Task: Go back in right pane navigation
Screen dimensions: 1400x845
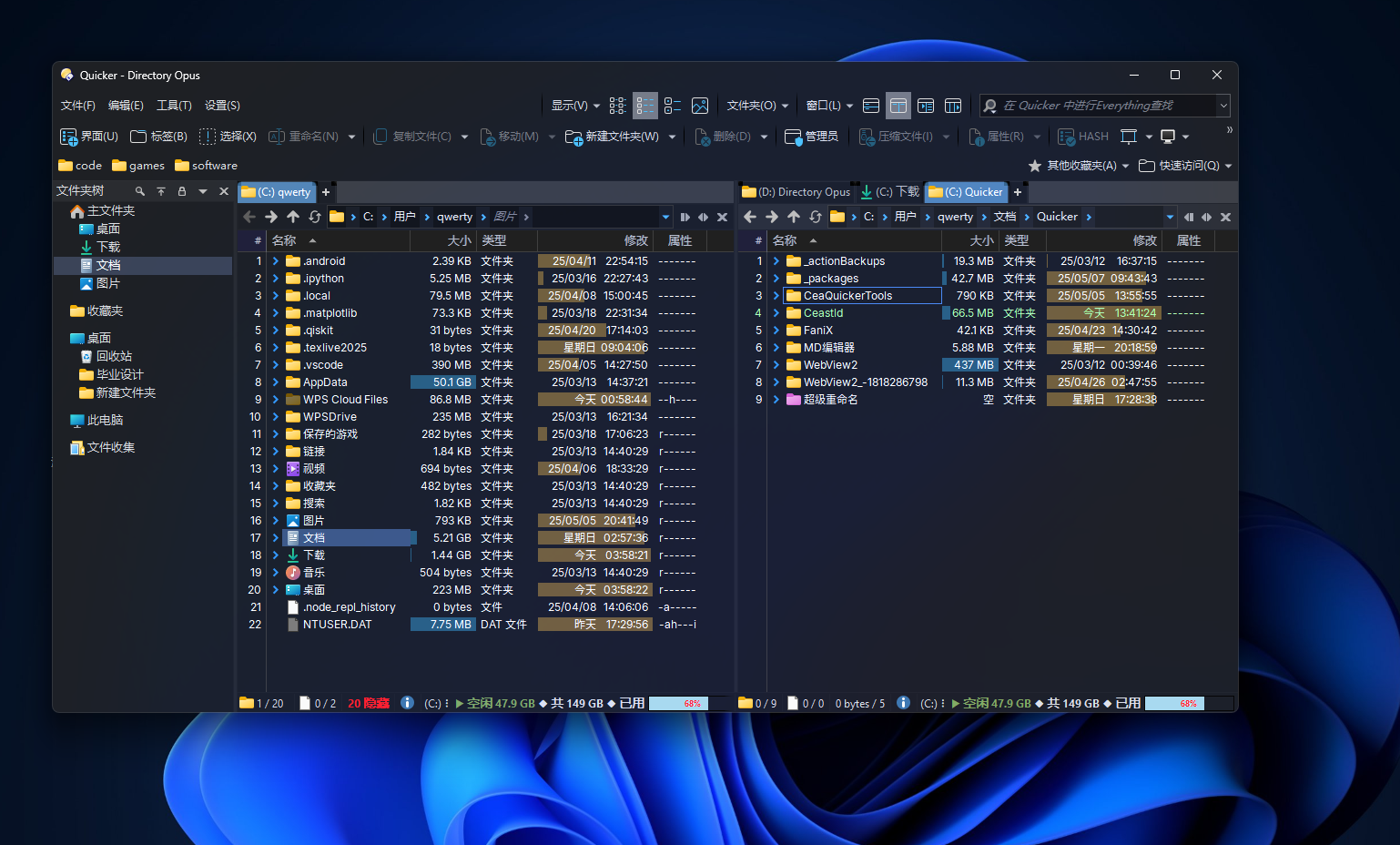Action: [x=750, y=217]
